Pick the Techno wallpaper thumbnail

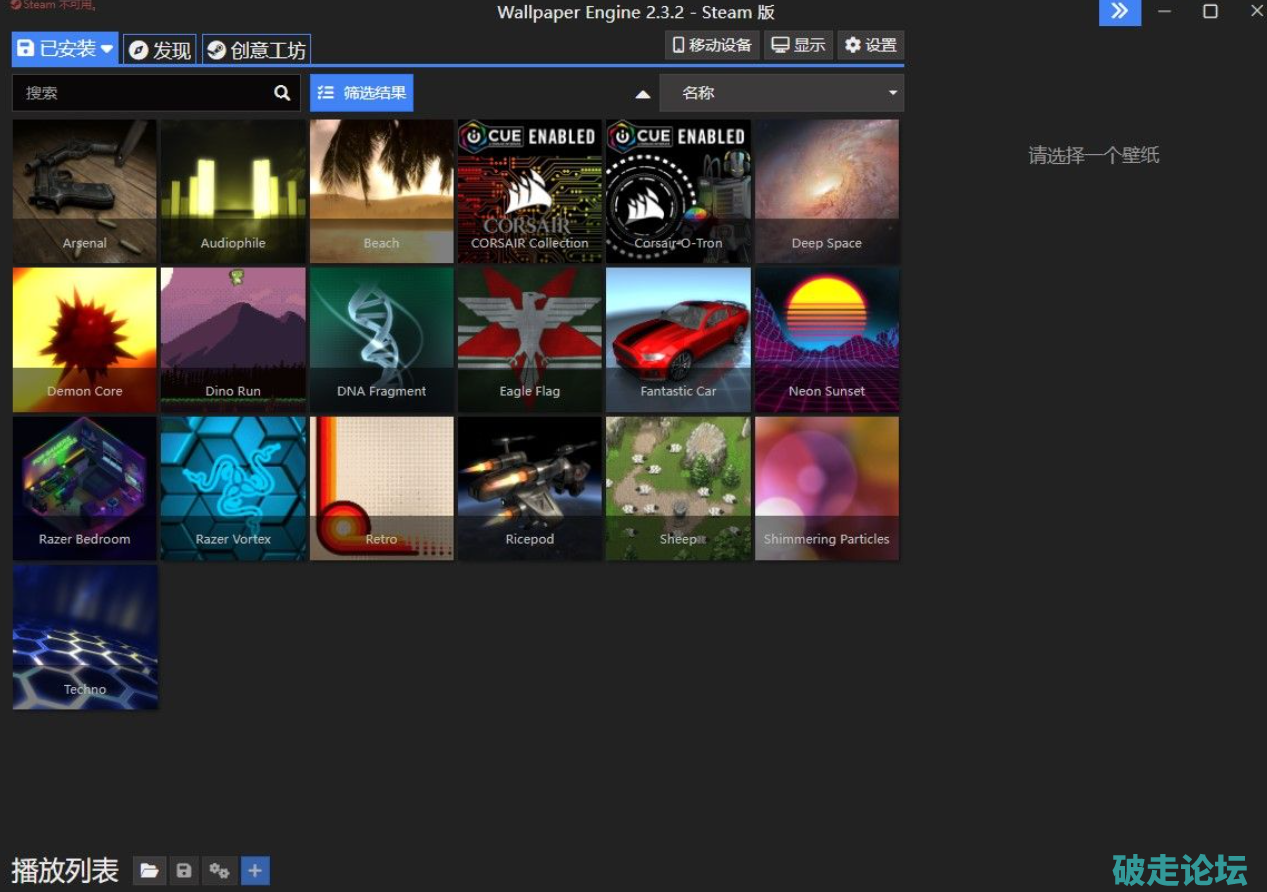pyautogui.click(x=85, y=637)
